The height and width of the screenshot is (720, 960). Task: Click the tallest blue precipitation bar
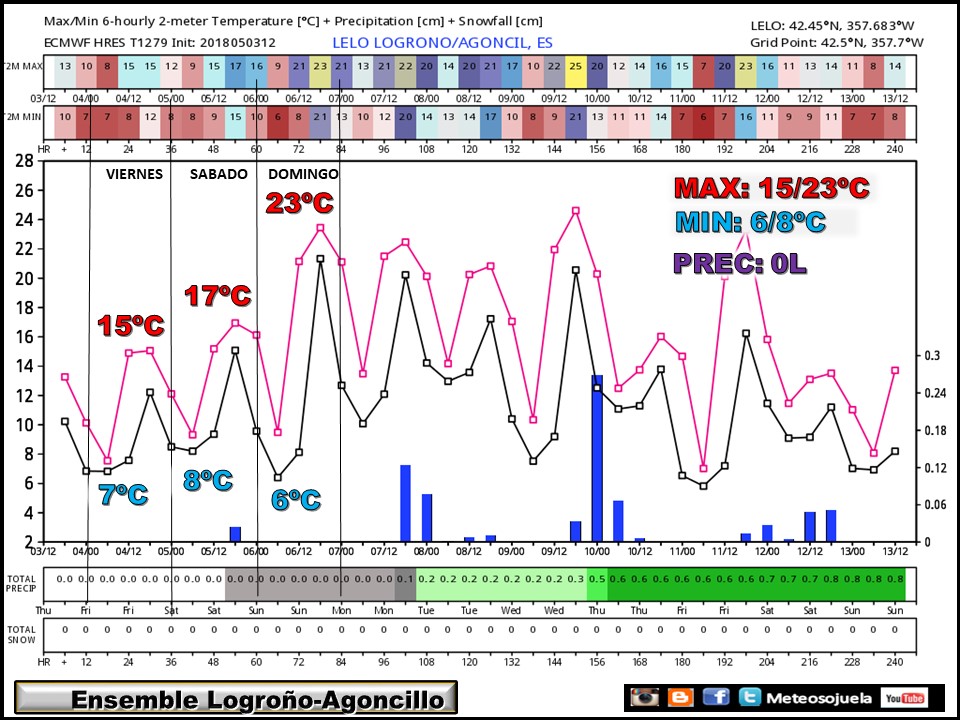(x=597, y=458)
